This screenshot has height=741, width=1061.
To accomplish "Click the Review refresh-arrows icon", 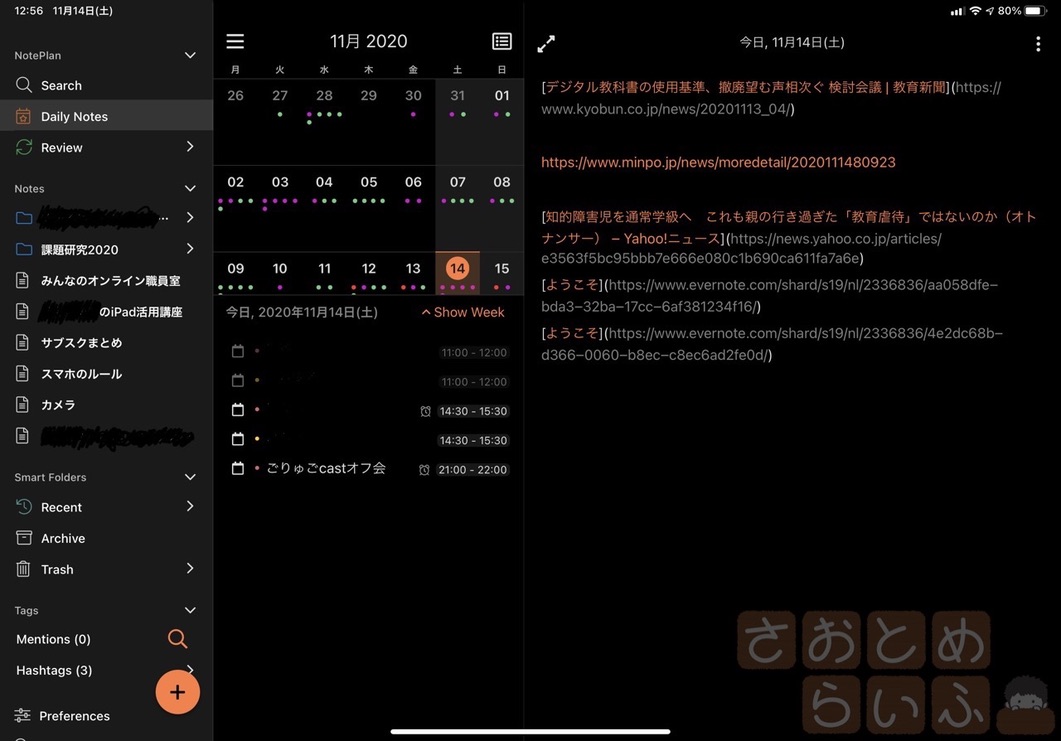I will tap(24, 147).
